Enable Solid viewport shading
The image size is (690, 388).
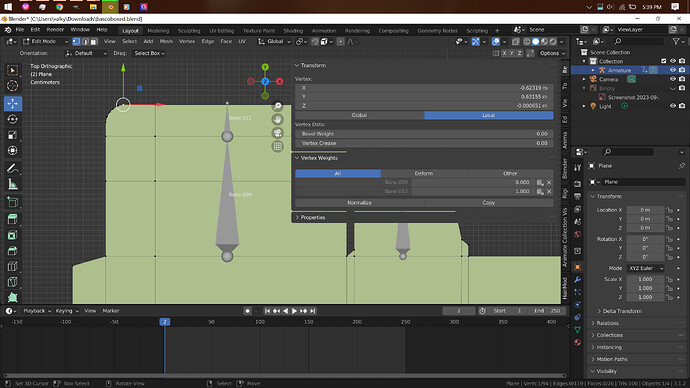click(536, 41)
